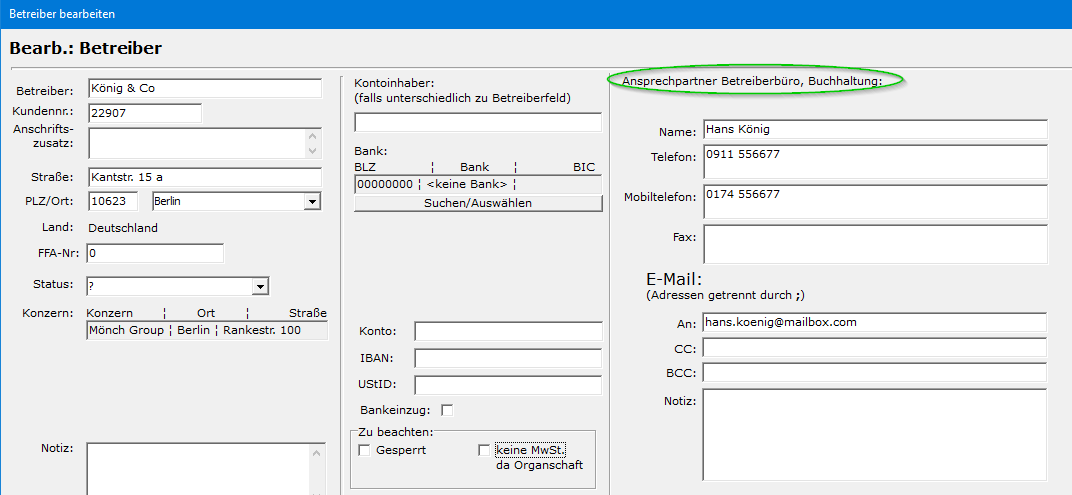Select the Mobiltelefon text box

[874, 202]
